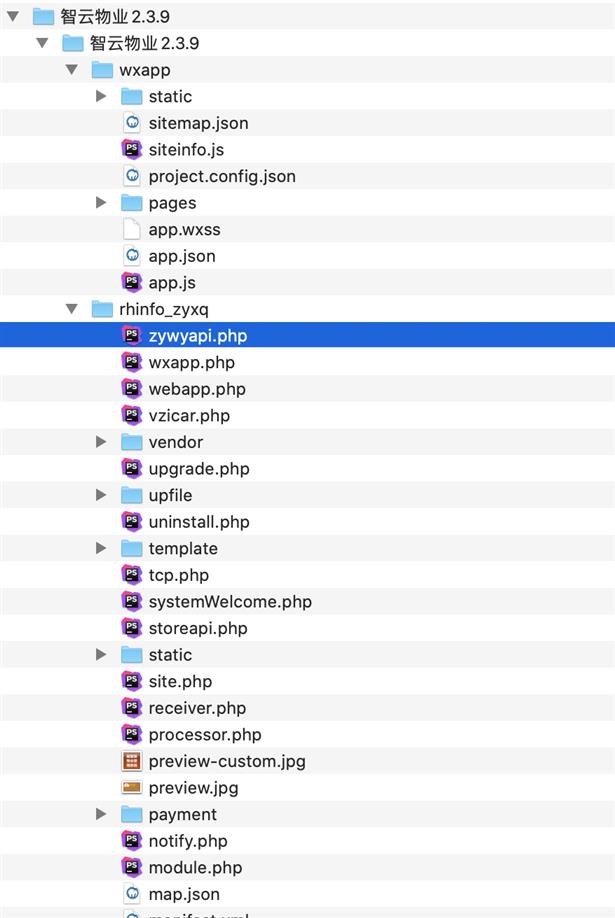This screenshot has width=615, height=918.
Task: Click the PhpStorm icon next to siteinfo.js
Action: pos(131,150)
